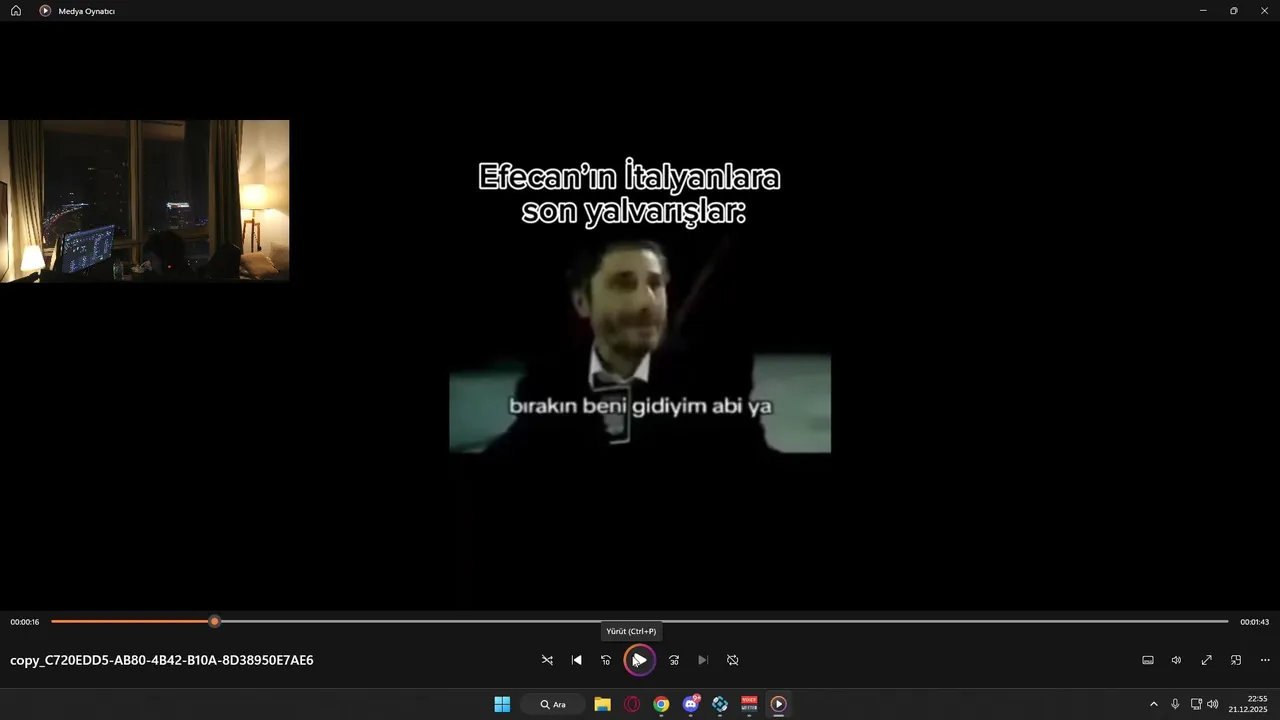Click the network tray icon

(1196, 704)
